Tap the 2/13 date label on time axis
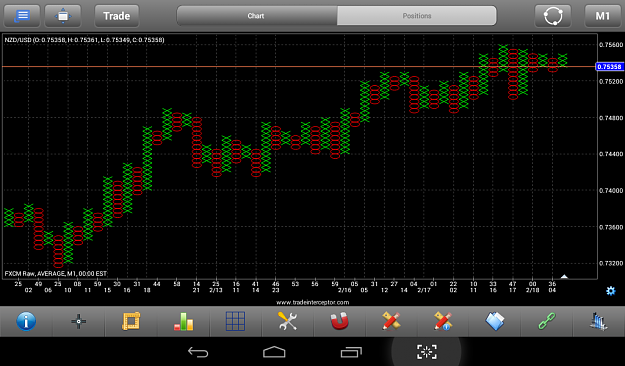The image size is (625, 366). [216, 290]
